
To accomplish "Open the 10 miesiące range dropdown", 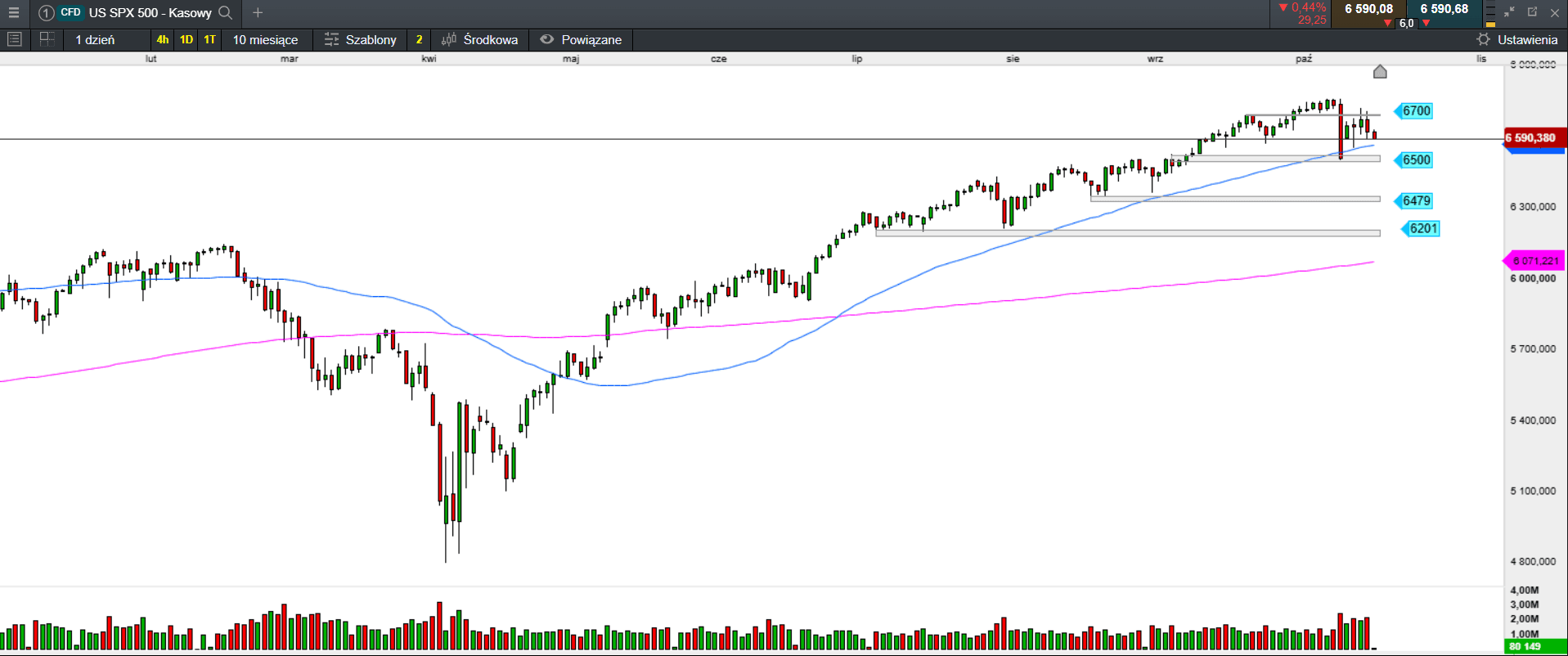I will click(265, 39).
